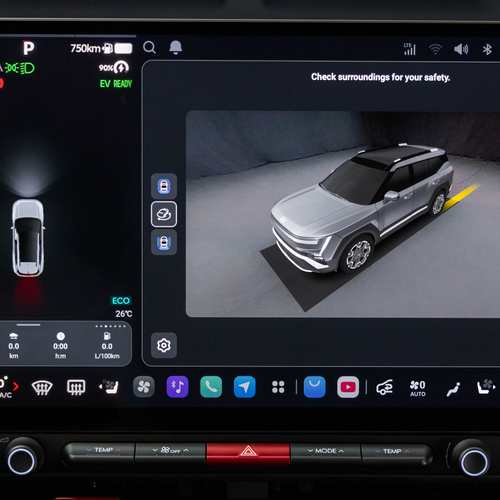Lower left TEMP with blue down arrow
The width and height of the screenshot is (500, 500).
(x=89, y=450)
